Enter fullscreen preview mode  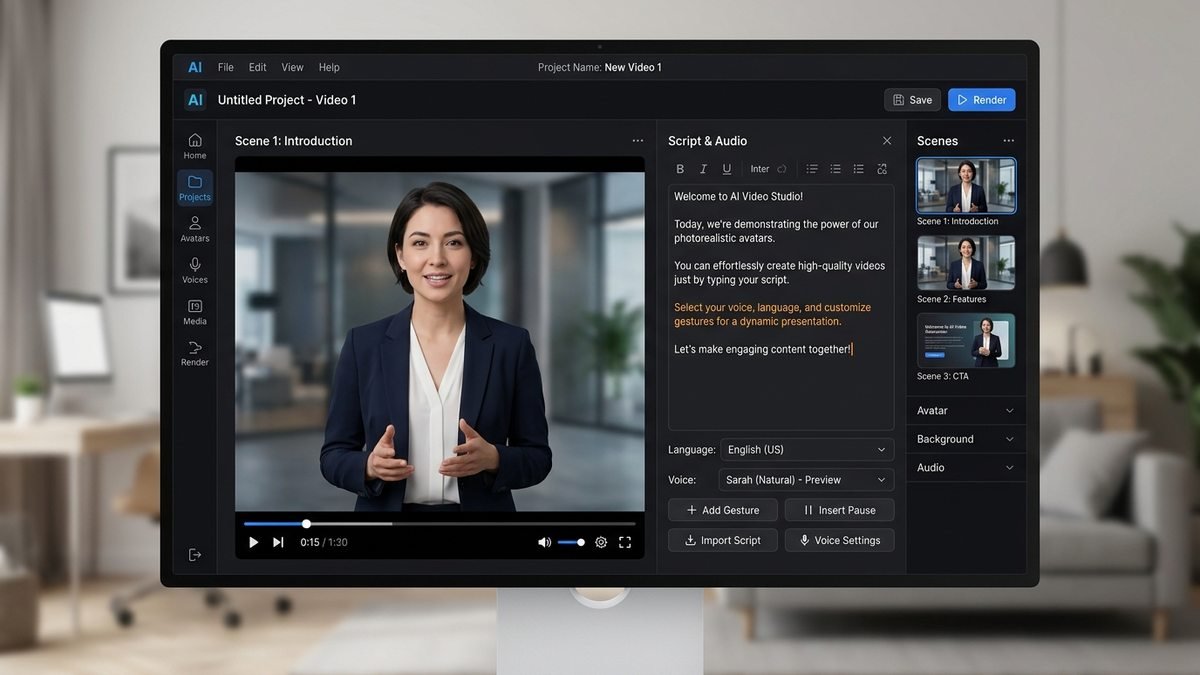[x=625, y=542]
